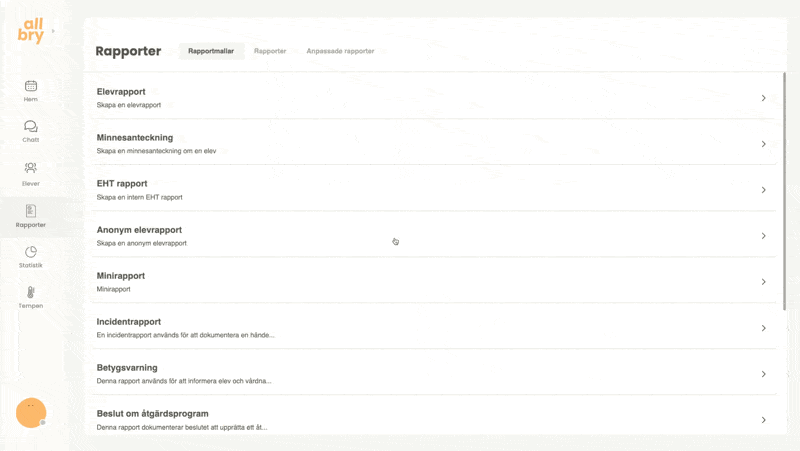Viewport: 800px width, 451px height.
Task: Click the allbry logo
Action: click(x=31, y=31)
